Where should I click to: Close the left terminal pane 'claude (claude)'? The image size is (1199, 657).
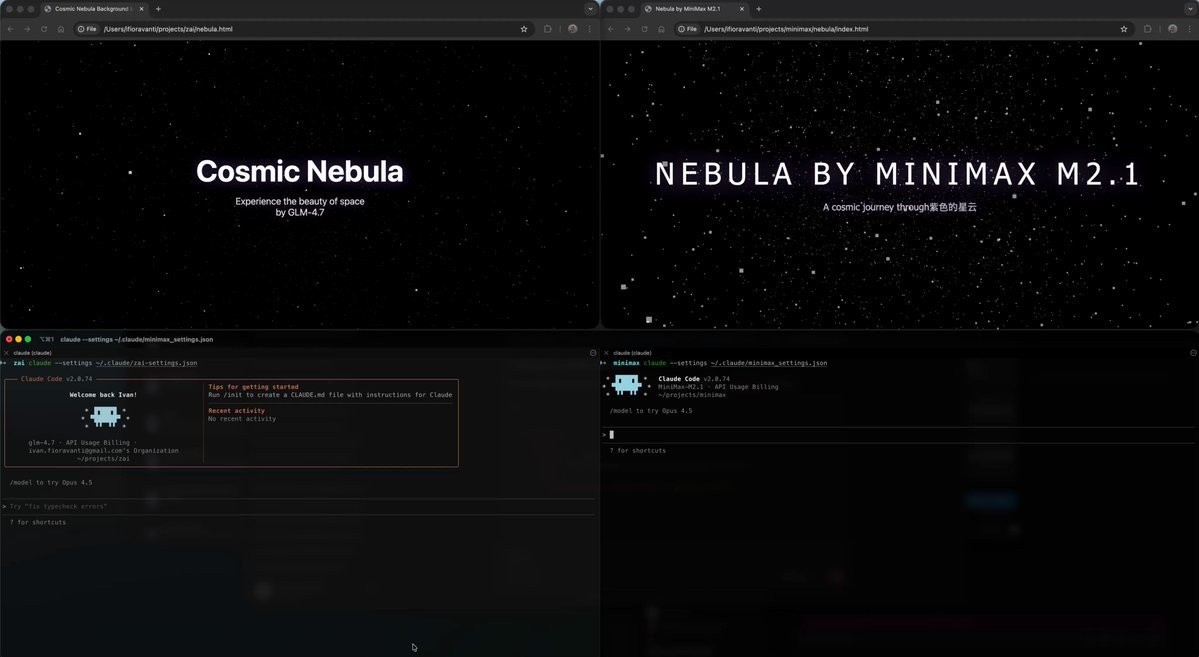[x=6, y=353]
